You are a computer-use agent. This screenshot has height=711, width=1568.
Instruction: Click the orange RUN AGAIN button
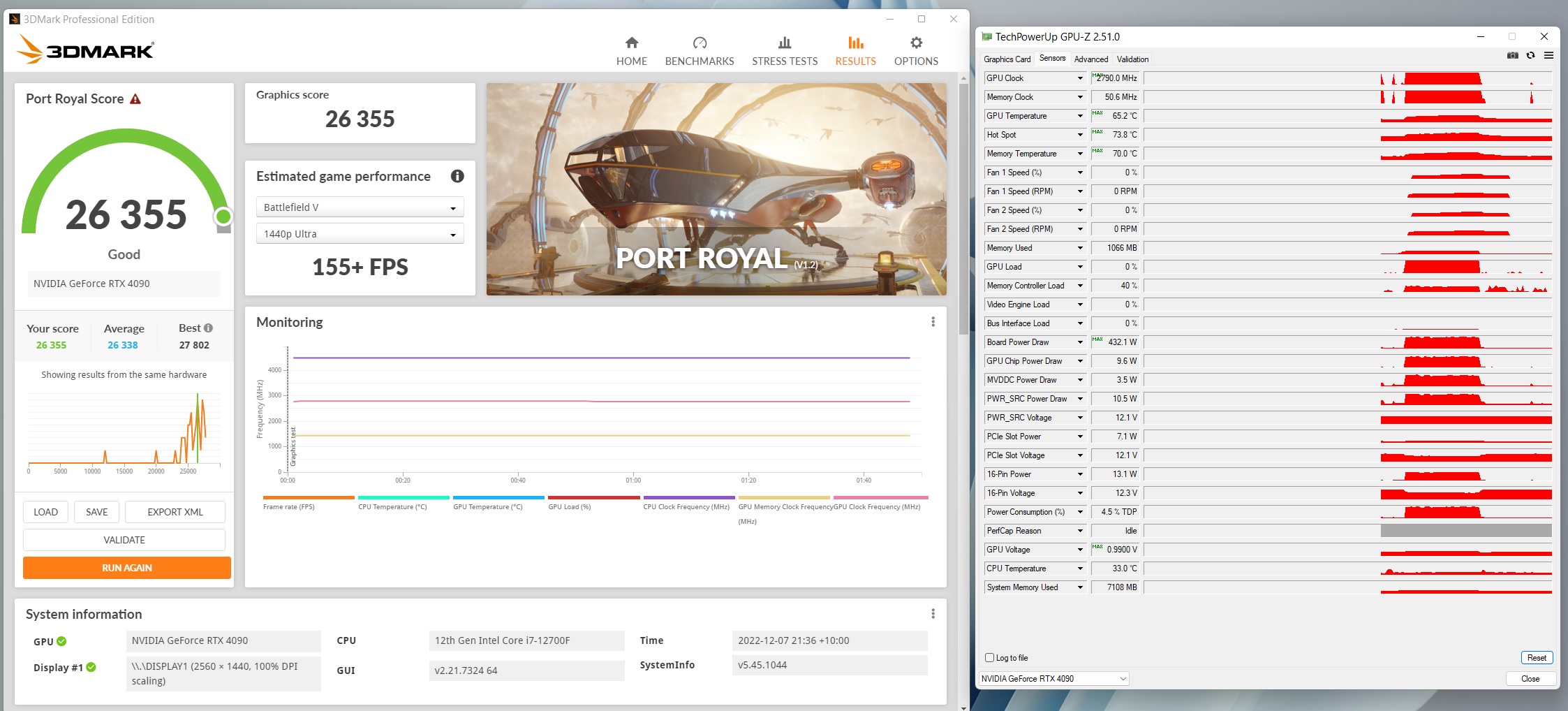[127, 568]
